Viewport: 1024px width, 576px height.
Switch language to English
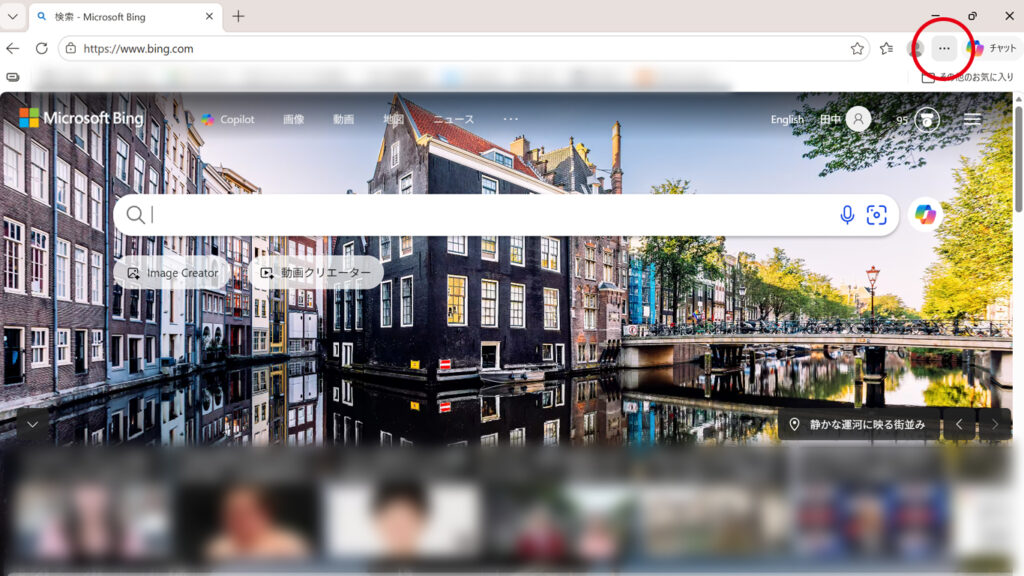(787, 119)
